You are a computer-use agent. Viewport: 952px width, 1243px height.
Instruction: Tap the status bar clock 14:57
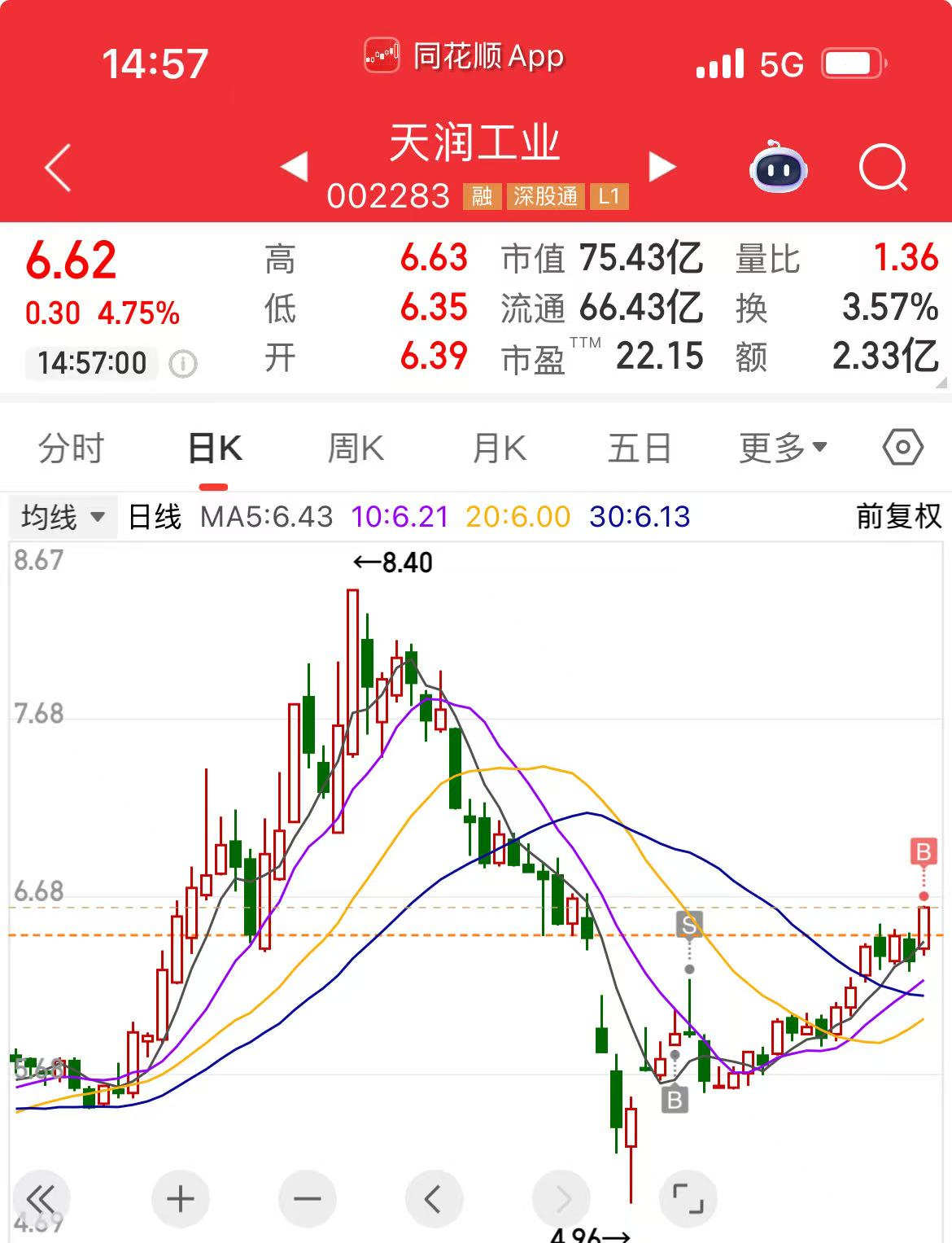click(x=155, y=63)
